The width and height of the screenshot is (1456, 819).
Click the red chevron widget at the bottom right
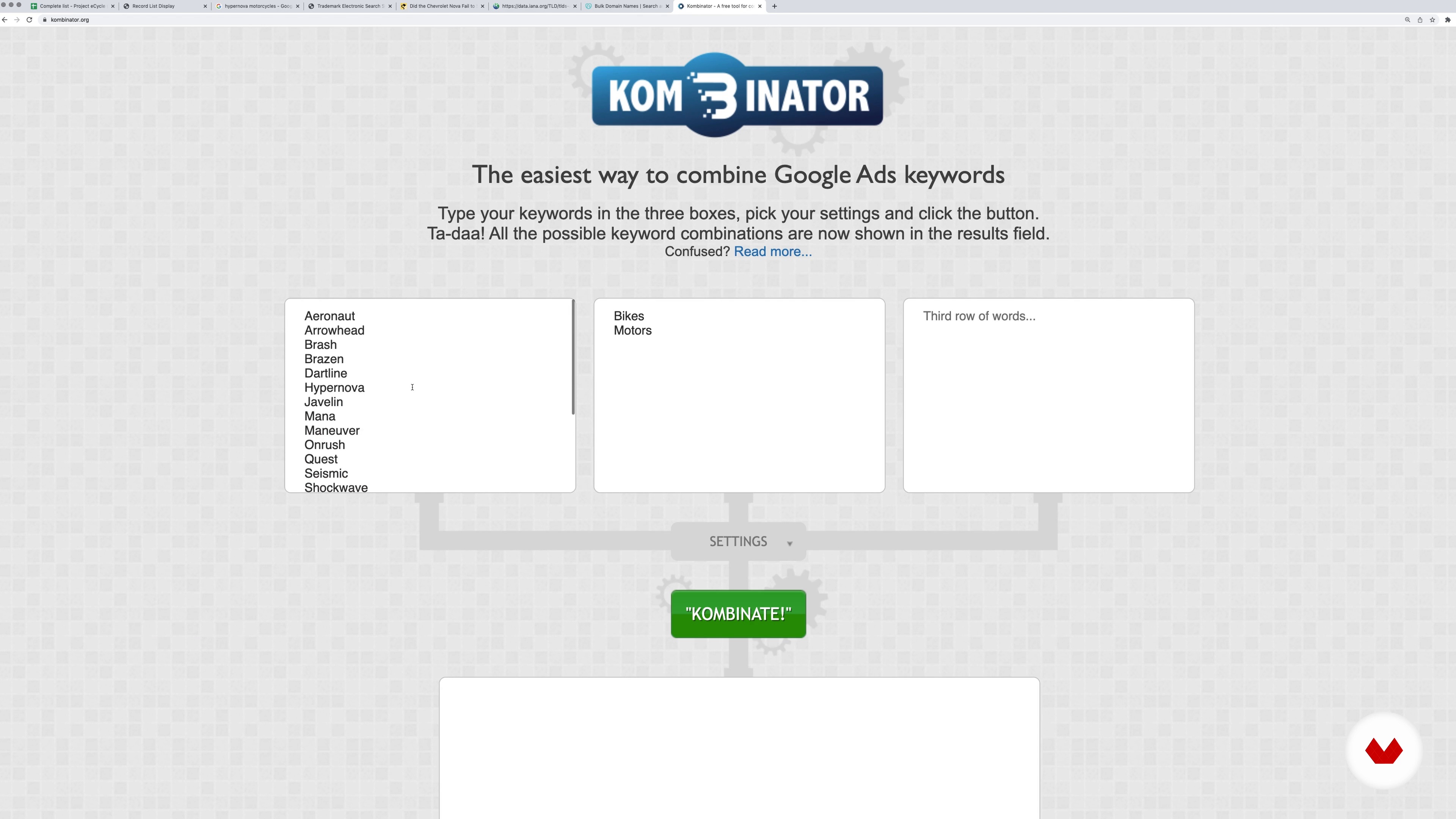coord(1384,751)
